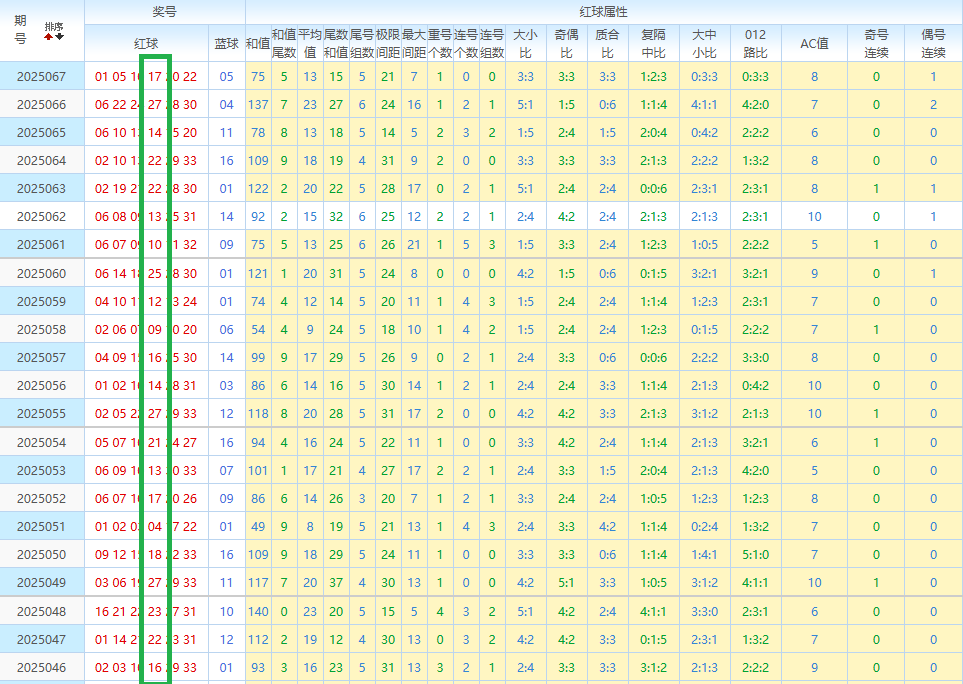Click the 012路比 column header
The height and width of the screenshot is (684, 963).
pyautogui.click(x=756, y=43)
